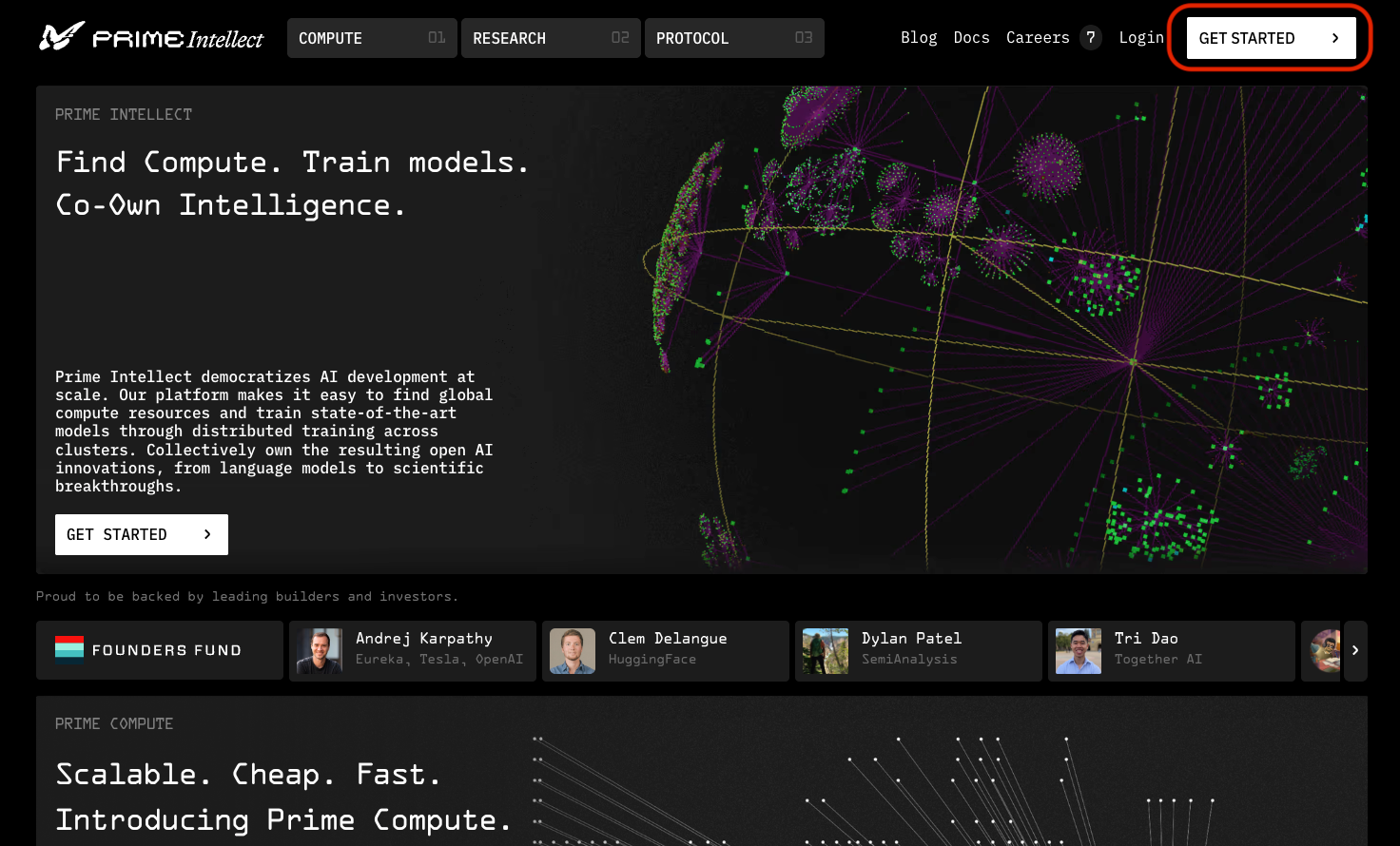Click the PRIME INTELLECT section label
1400x846 pixels.
pos(124,115)
